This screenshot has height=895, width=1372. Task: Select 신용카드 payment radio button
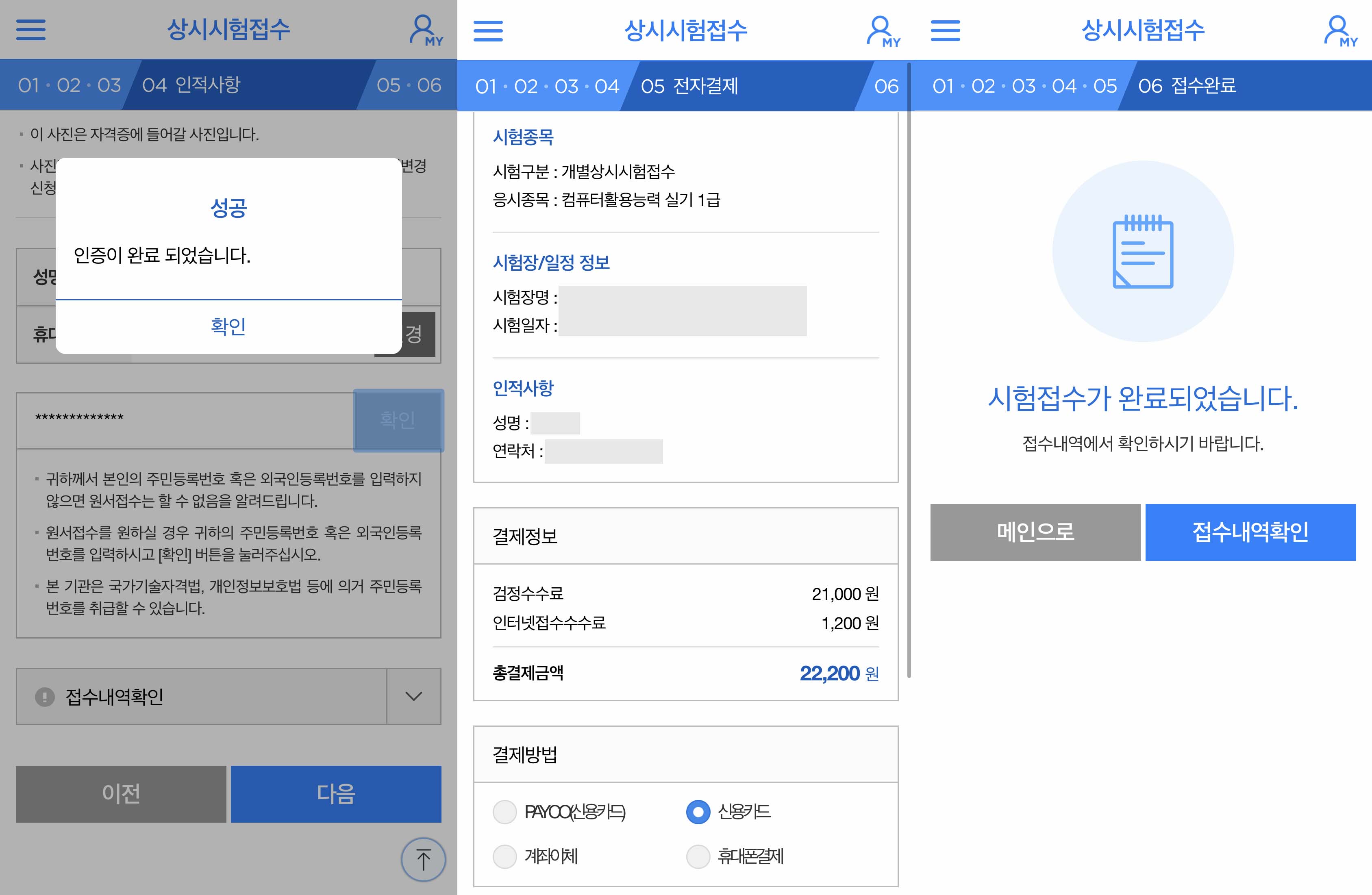click(x=698, y=811)
